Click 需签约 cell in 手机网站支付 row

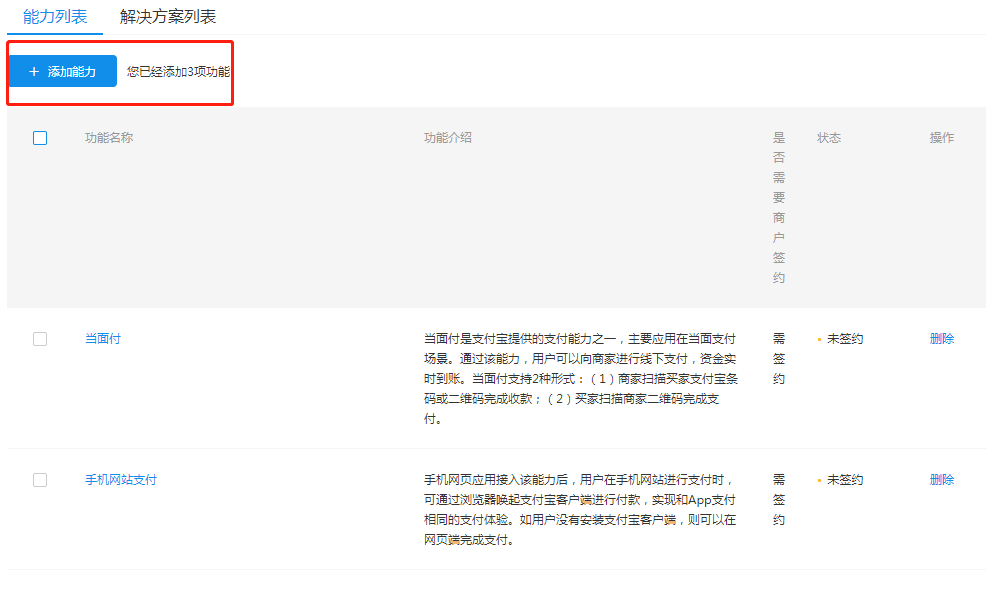pos(779,499)
